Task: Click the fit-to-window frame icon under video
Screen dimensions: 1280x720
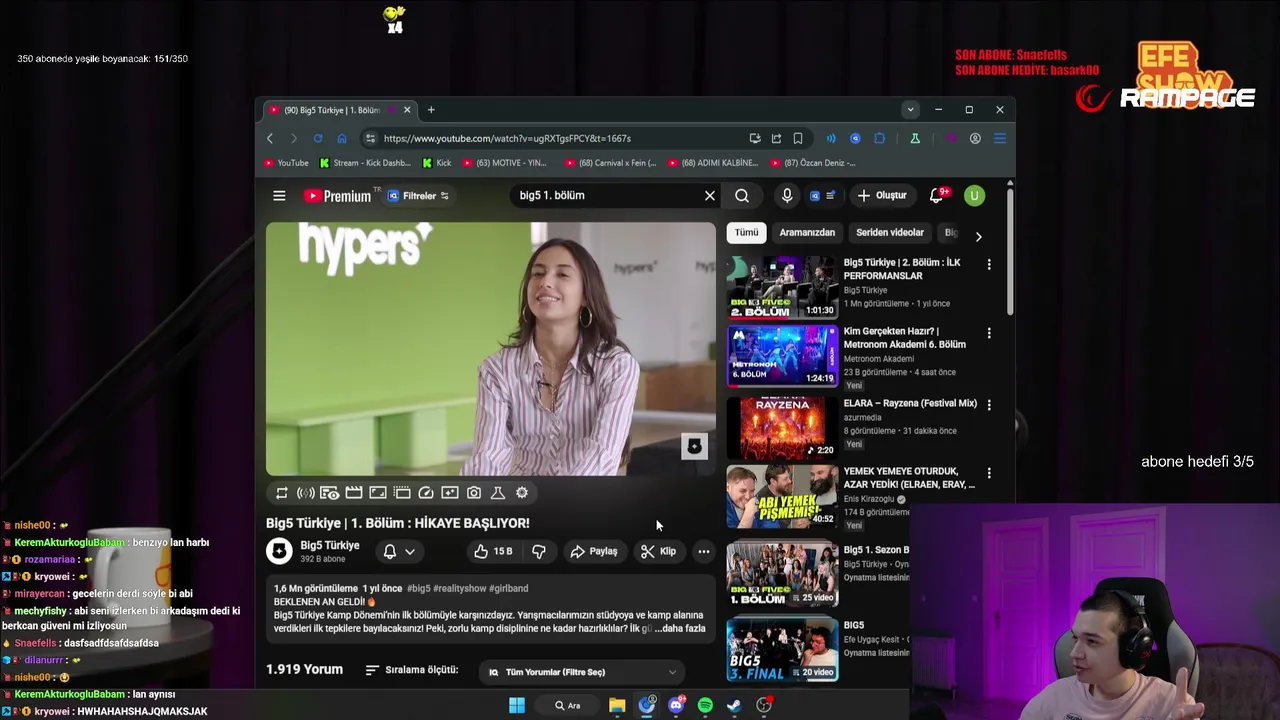Action: 378,493
